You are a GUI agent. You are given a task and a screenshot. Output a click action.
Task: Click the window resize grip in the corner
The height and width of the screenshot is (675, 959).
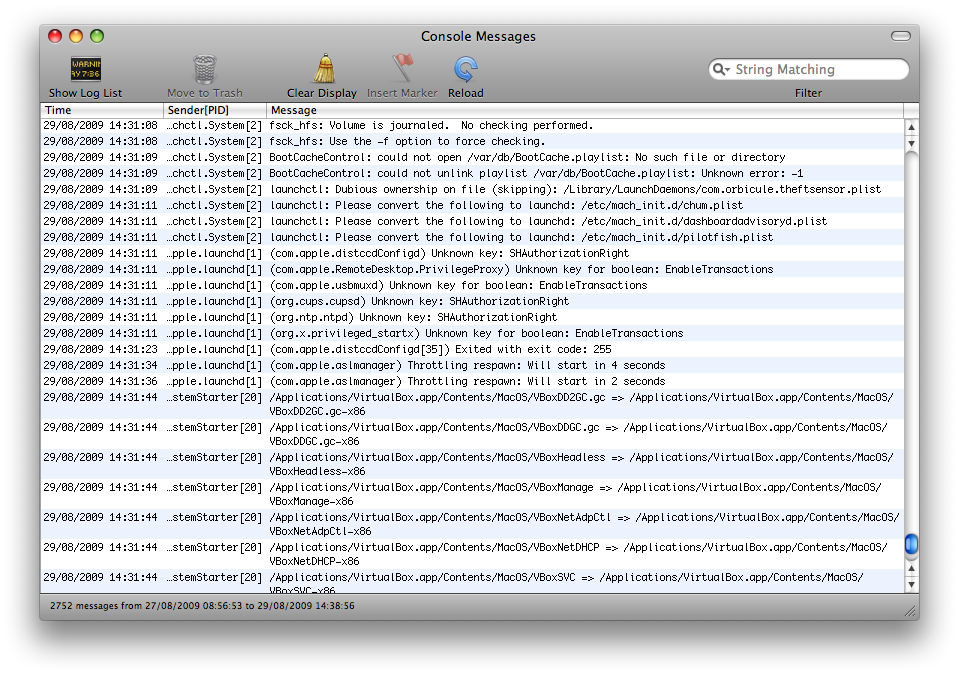pyautogui.click(x=911, y=611)
